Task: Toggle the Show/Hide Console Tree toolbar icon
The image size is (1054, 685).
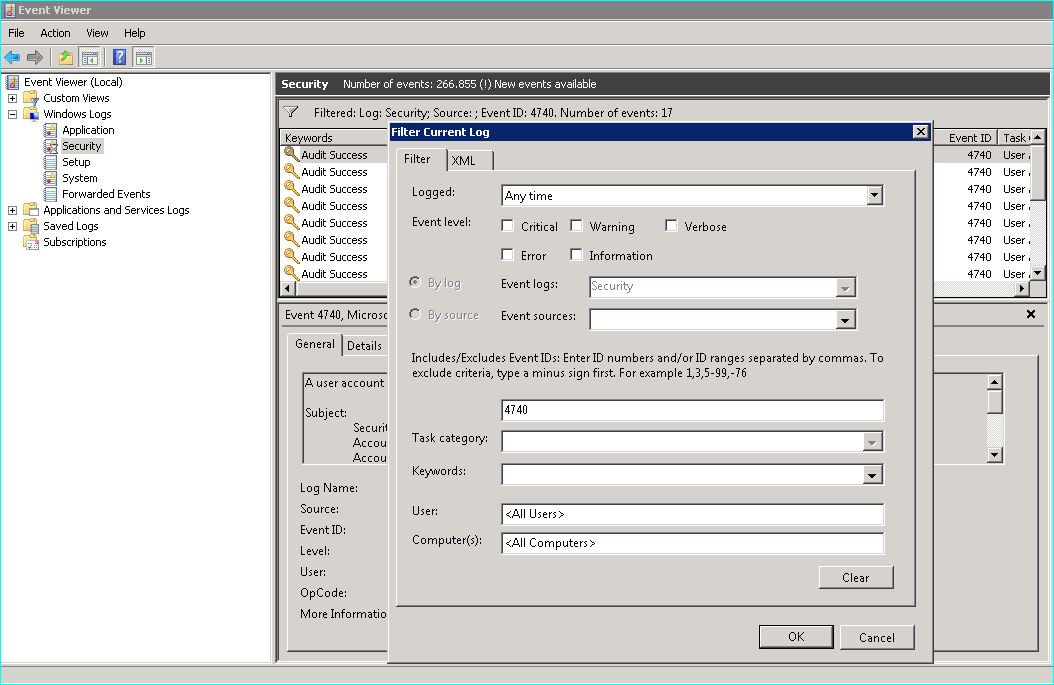Action: pyautogui.click(x=89, y=58)
